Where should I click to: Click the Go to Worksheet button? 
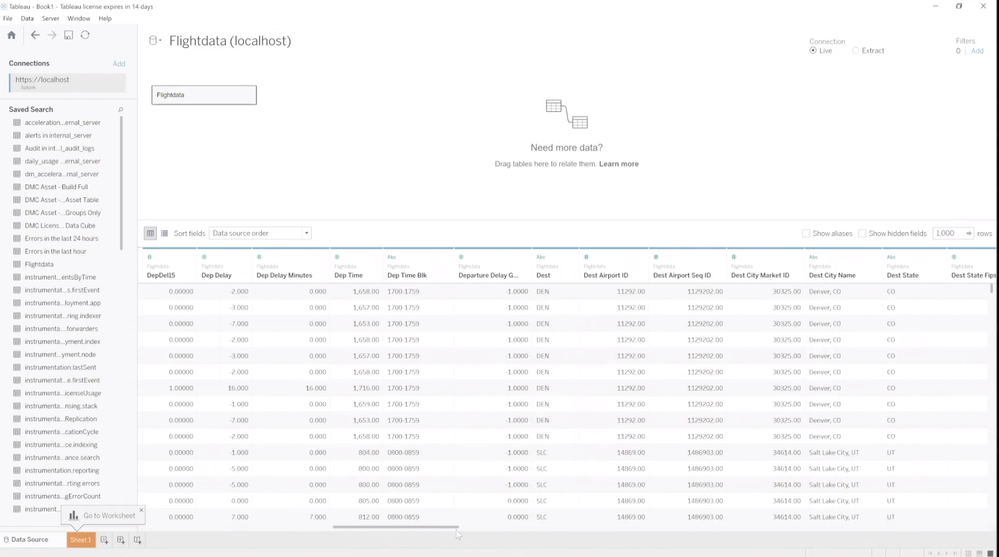click(103, 516)
